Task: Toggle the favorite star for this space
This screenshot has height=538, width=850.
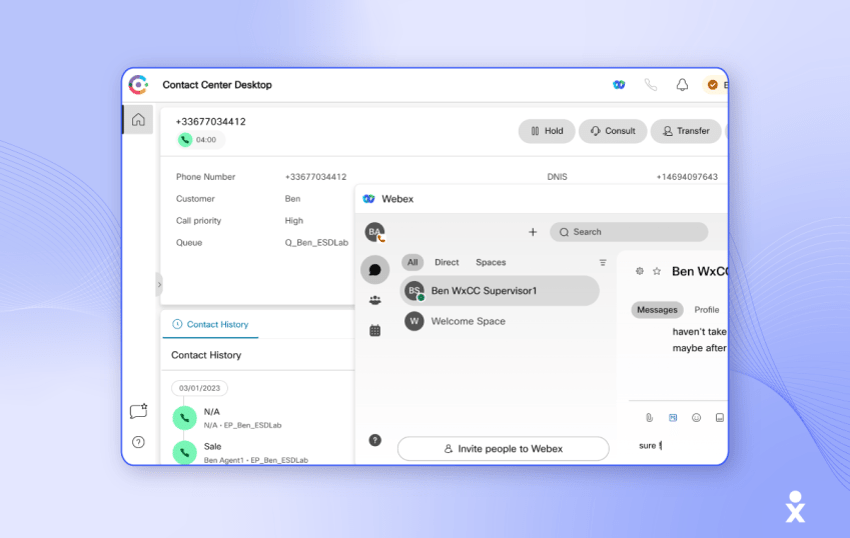Action: (656, 271)
